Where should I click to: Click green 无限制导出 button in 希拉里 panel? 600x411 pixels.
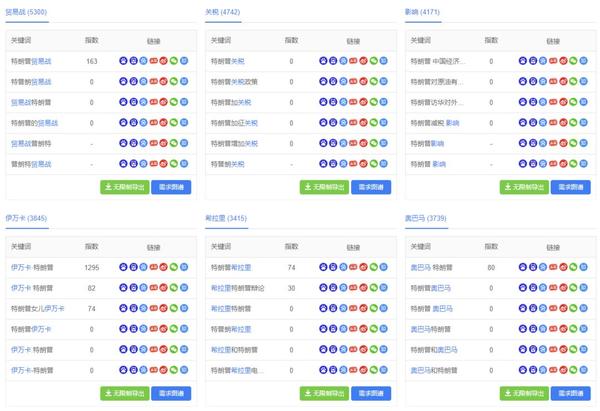[x=324, y=393]
